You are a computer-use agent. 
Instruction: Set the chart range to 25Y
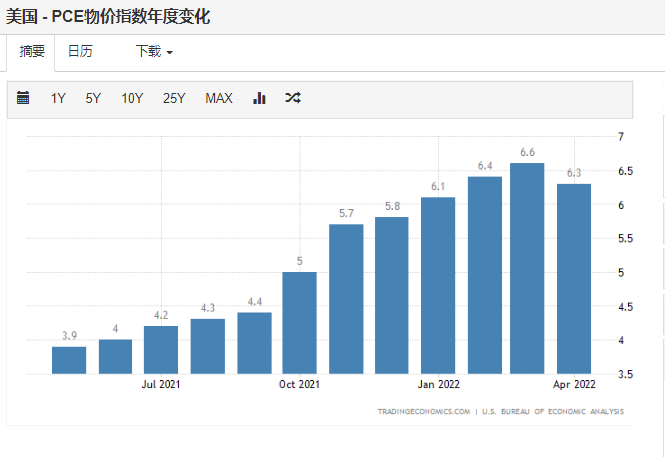pos(174,98)
